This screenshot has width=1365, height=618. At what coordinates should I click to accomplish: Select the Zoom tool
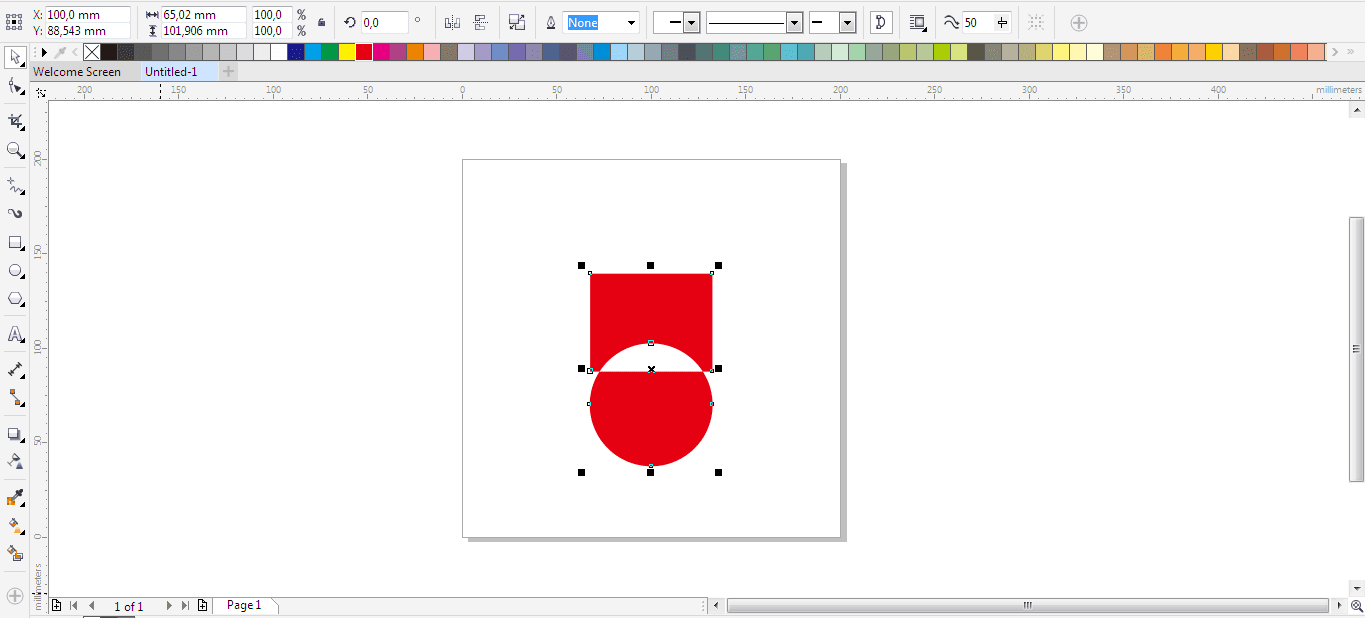(14, 150)
